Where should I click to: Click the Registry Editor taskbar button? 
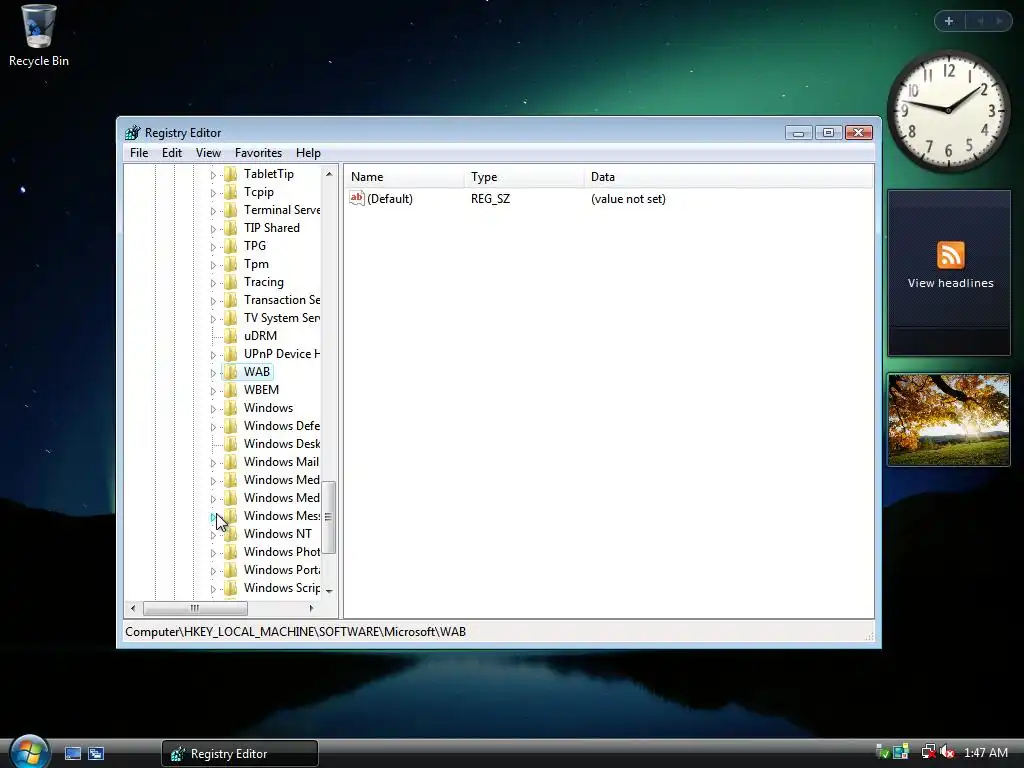click(240, 754)
